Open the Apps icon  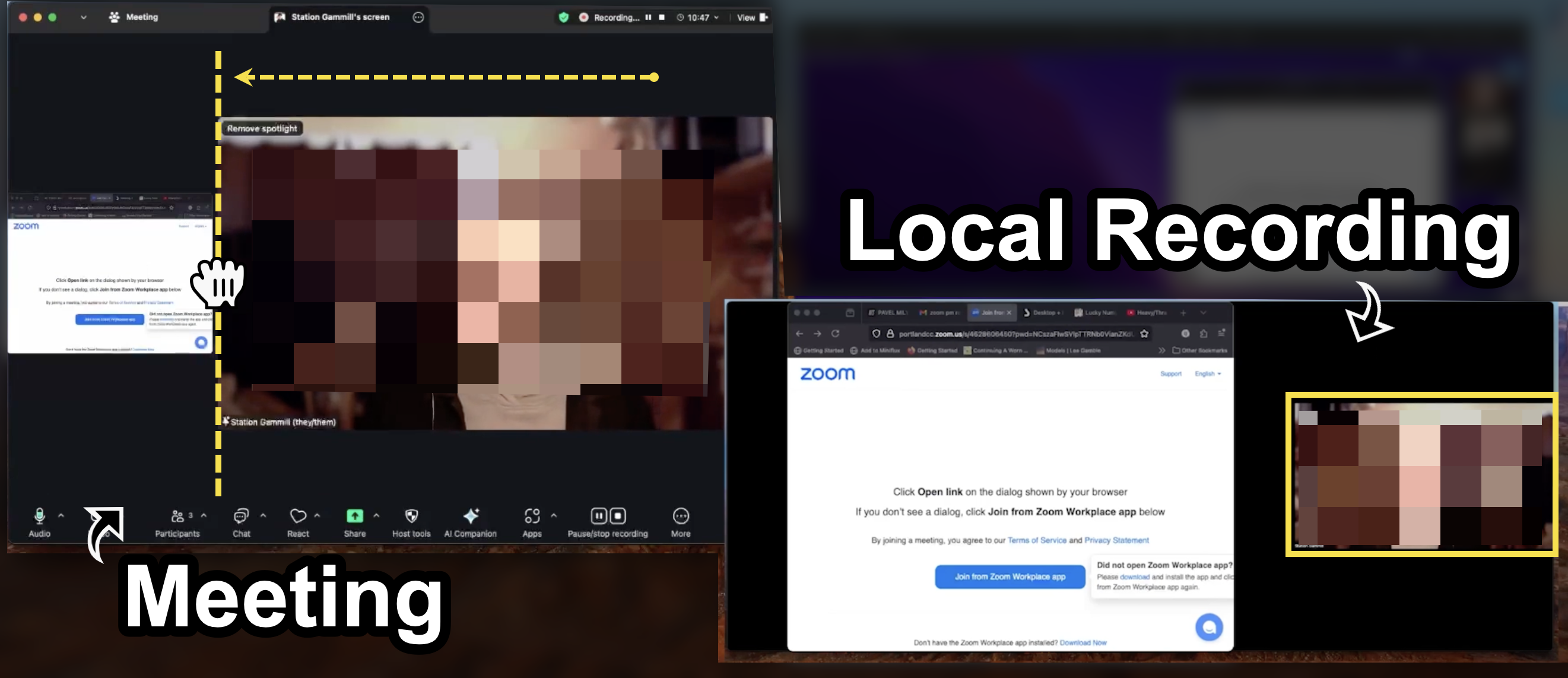[532, 517]
